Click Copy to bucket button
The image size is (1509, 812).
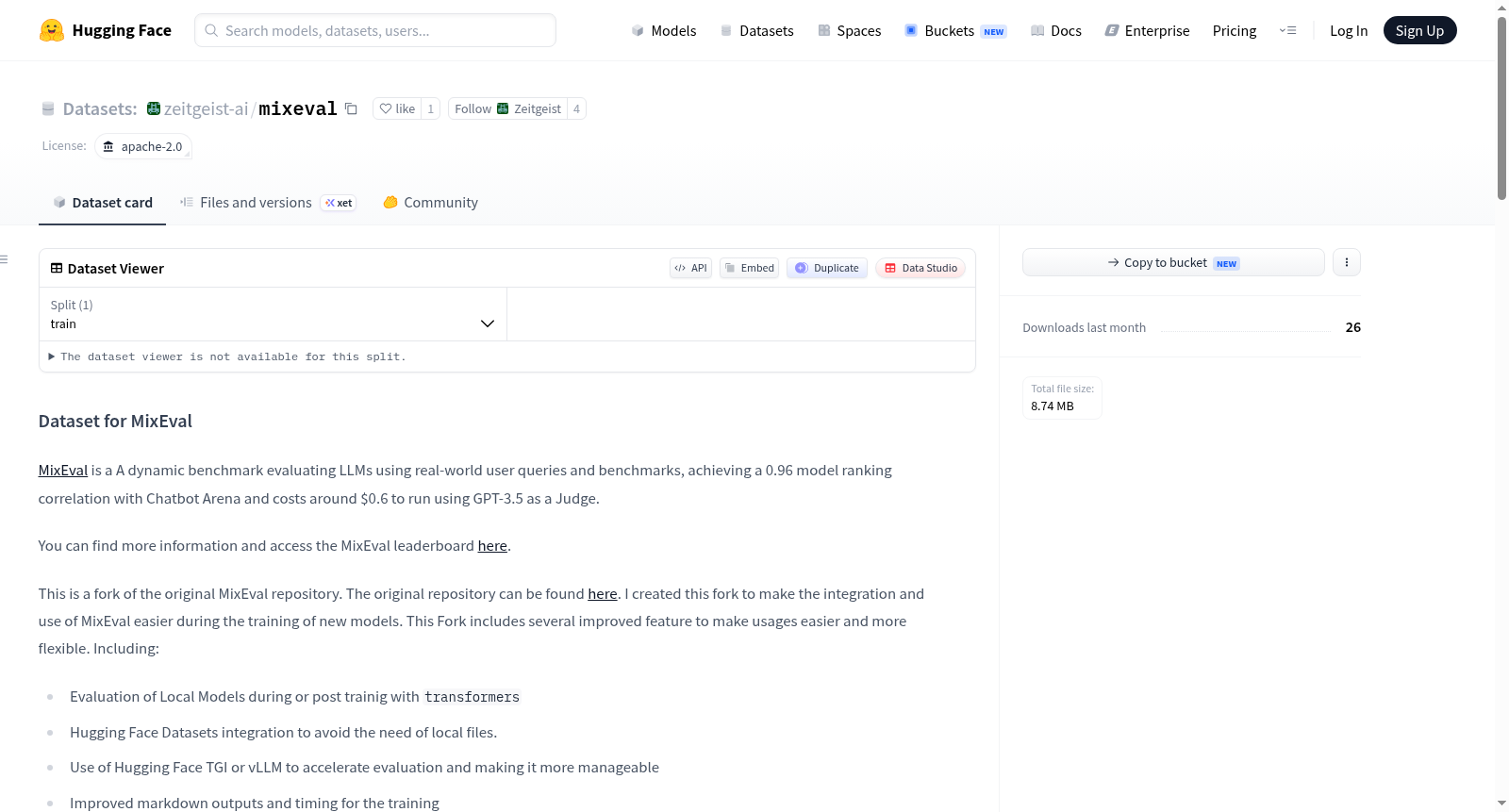pos(1173,262)
